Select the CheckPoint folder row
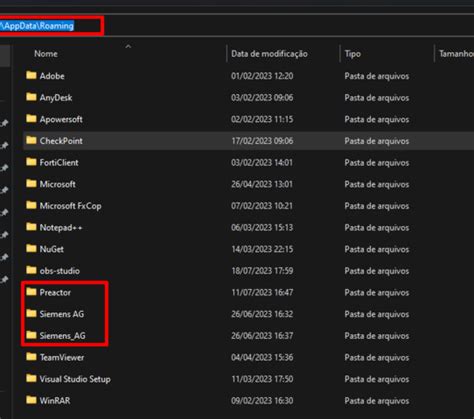Image resolution: width=474 pixels, height=419 pixels. point(249,141)
